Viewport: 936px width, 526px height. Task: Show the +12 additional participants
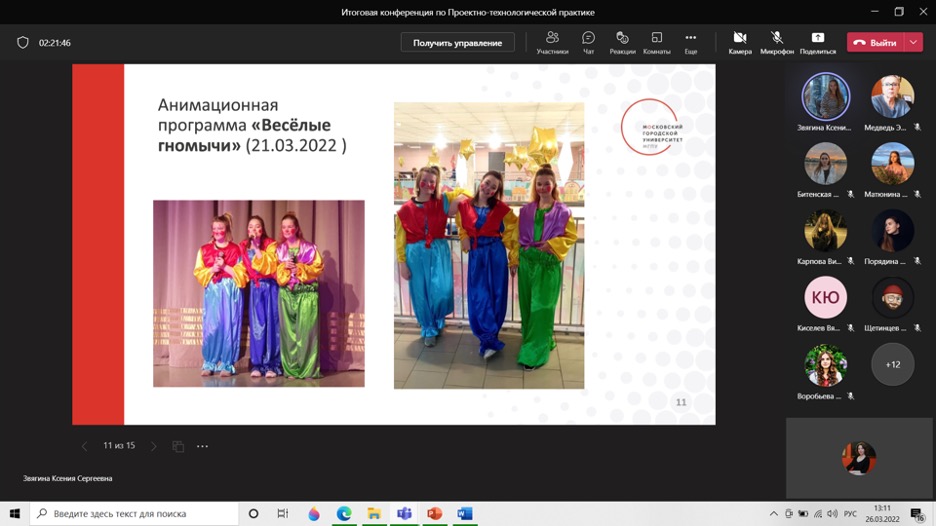coord(892,365)
